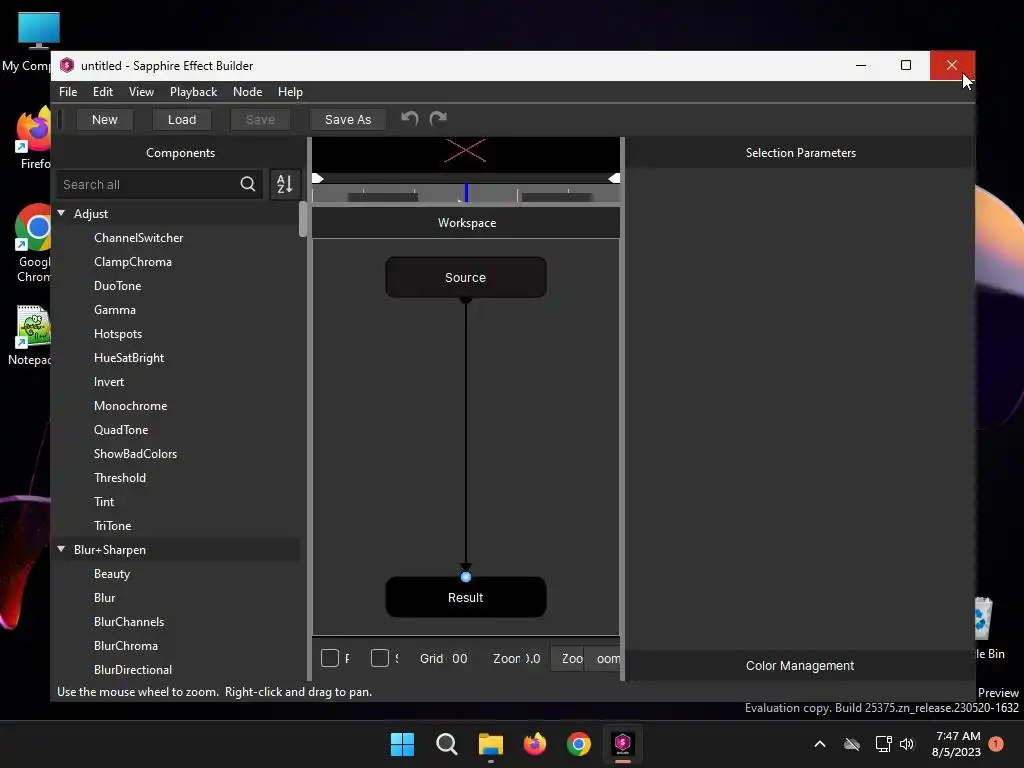Select Monochrome component

(131, 406)
